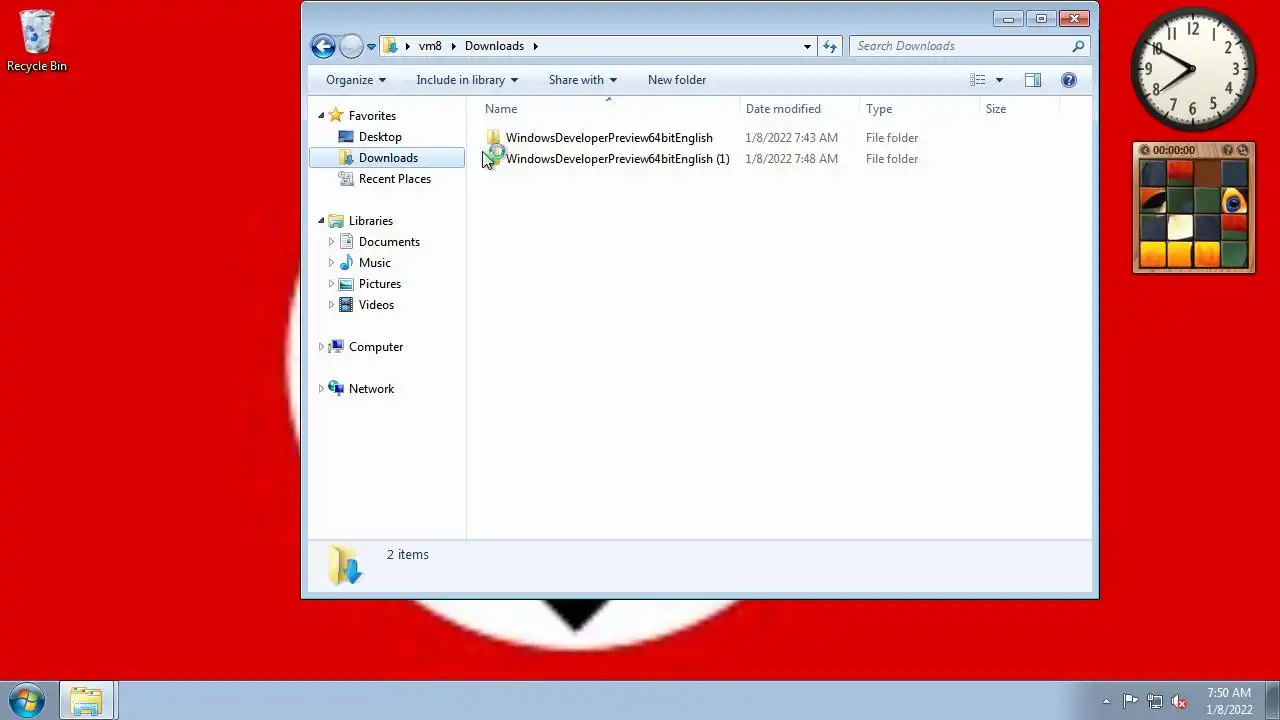Show the preview pane
Screen dimensions: 1280x720
tap(1033, 80)
